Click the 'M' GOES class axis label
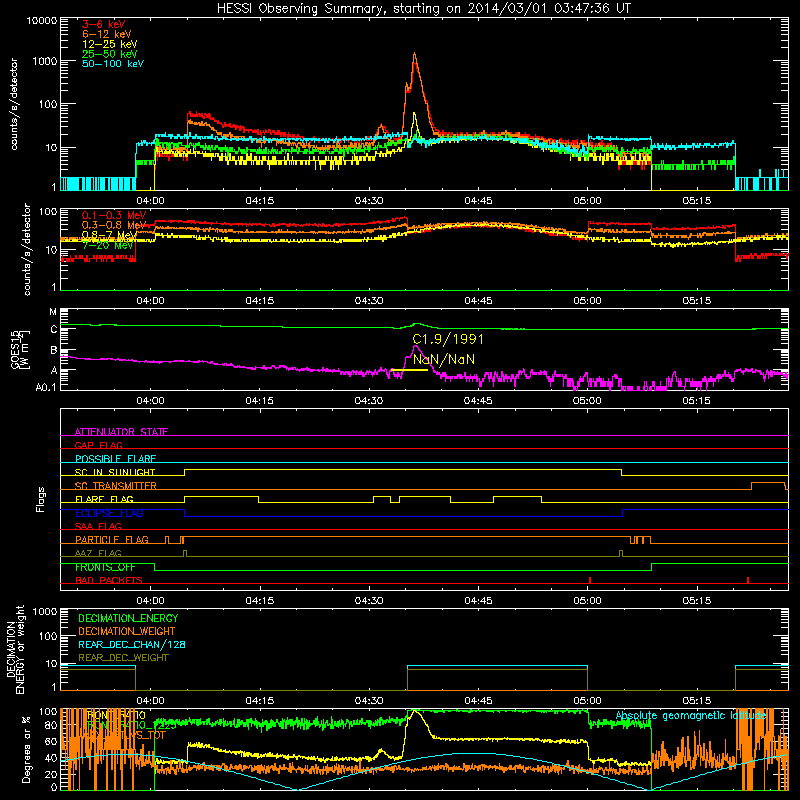800x800 pixels. [x=53, y=311]
